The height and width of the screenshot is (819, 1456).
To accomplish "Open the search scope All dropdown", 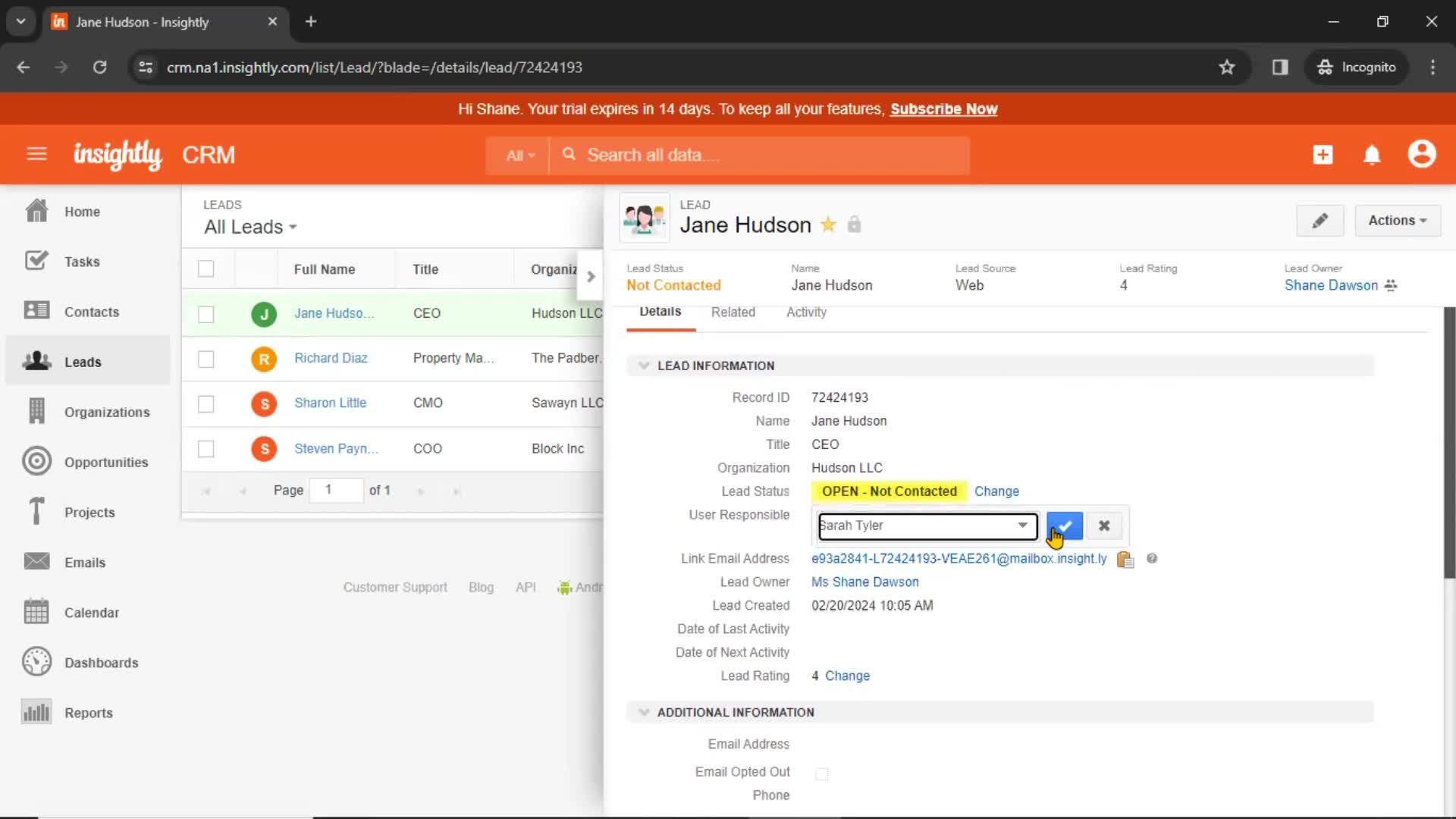I will 519,155.
